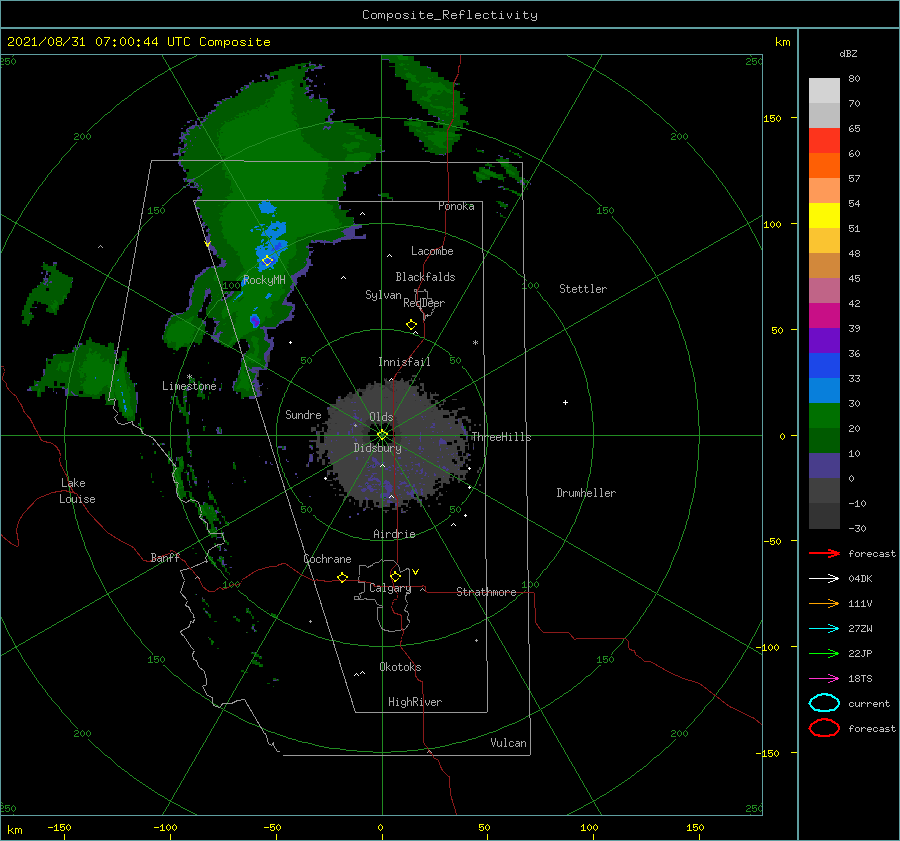Click the yellow radar marker at Olds
Viewport: 900px width, 841px height.
382,435
